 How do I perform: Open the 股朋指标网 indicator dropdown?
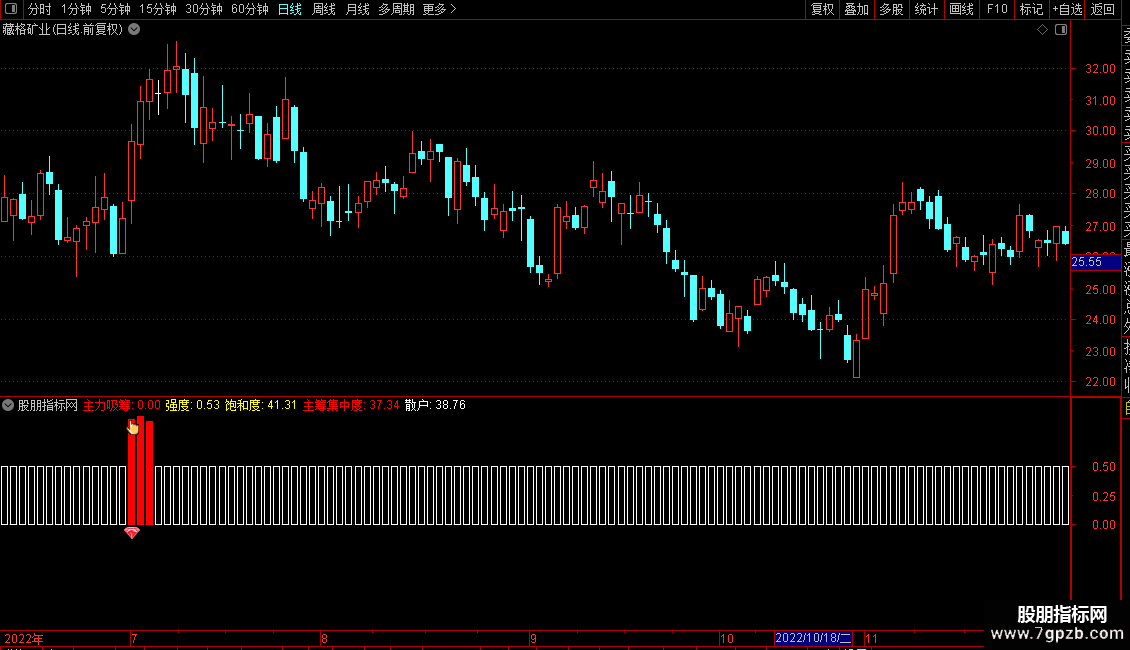click(x=8, y=405)
